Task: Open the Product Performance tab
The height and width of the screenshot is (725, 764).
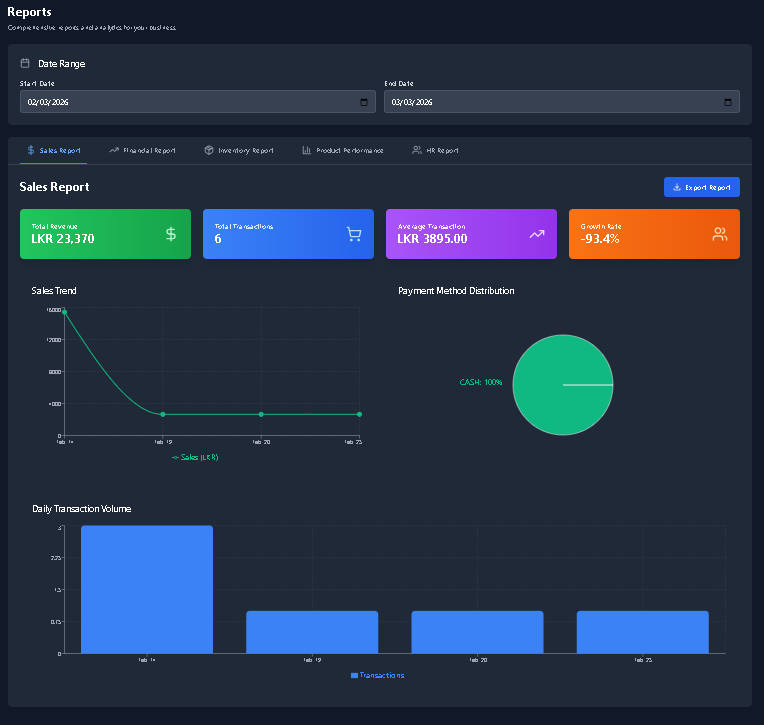Action: coord(343,151)
